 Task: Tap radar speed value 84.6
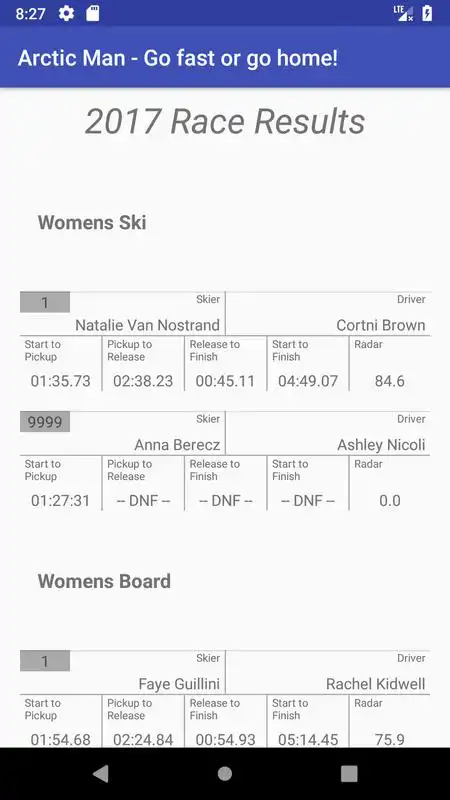coord(390,381)
